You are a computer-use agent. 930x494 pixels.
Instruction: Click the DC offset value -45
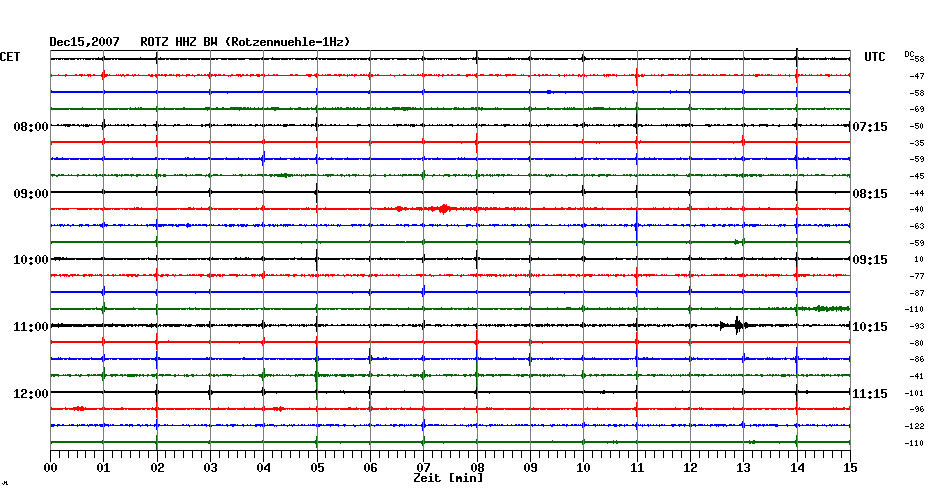(x=917, y=177)
